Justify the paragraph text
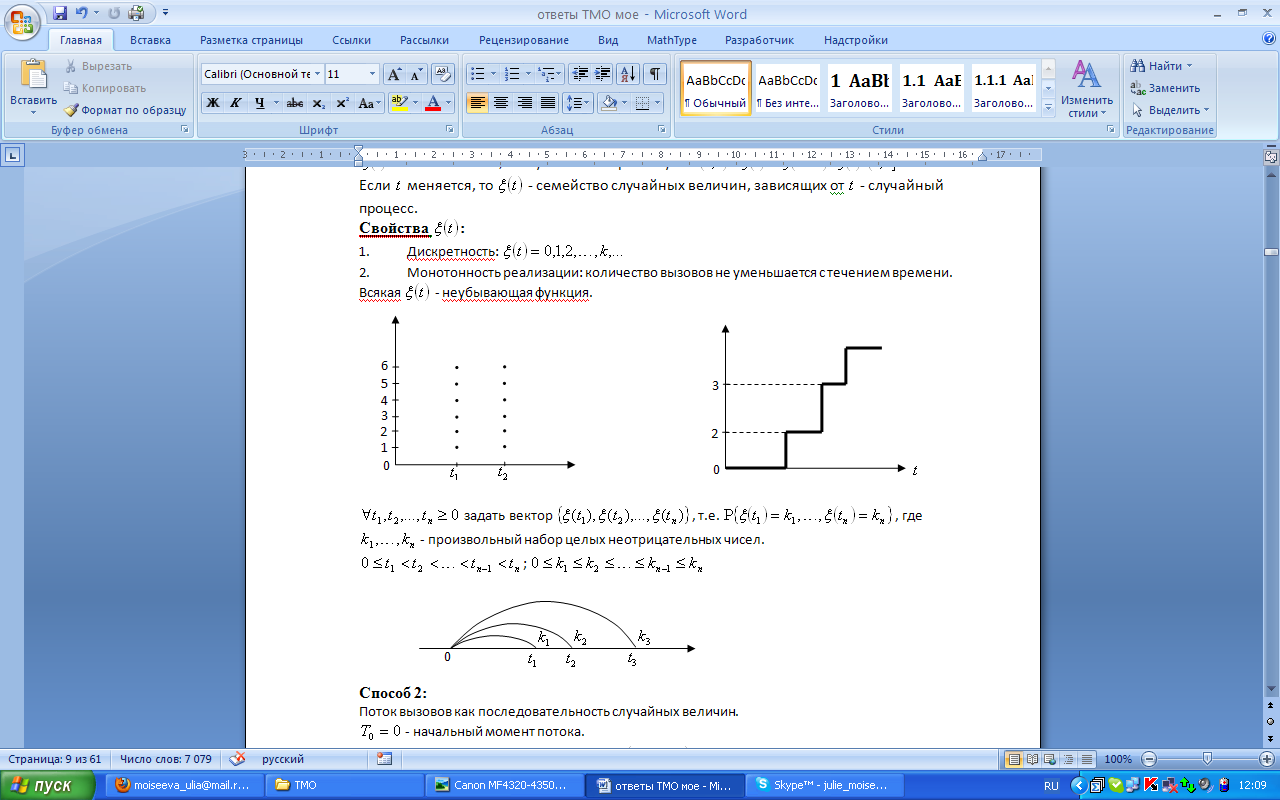Viewport: 1280px width, 800px height. (x=547, y=102)
